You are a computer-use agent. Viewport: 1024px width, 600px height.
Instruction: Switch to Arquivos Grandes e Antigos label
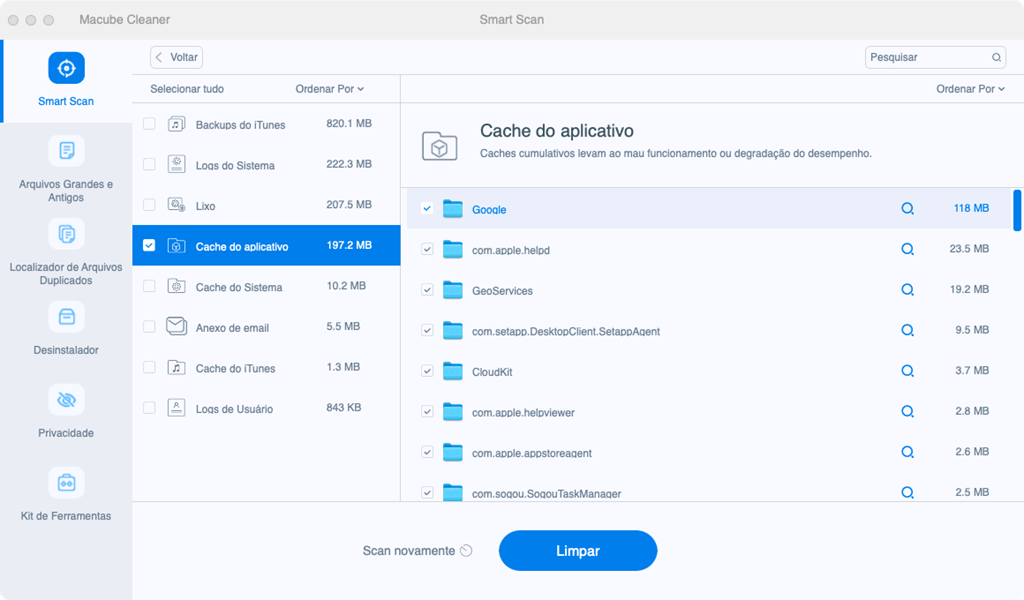pyautogui.click(x=66, y=191)
